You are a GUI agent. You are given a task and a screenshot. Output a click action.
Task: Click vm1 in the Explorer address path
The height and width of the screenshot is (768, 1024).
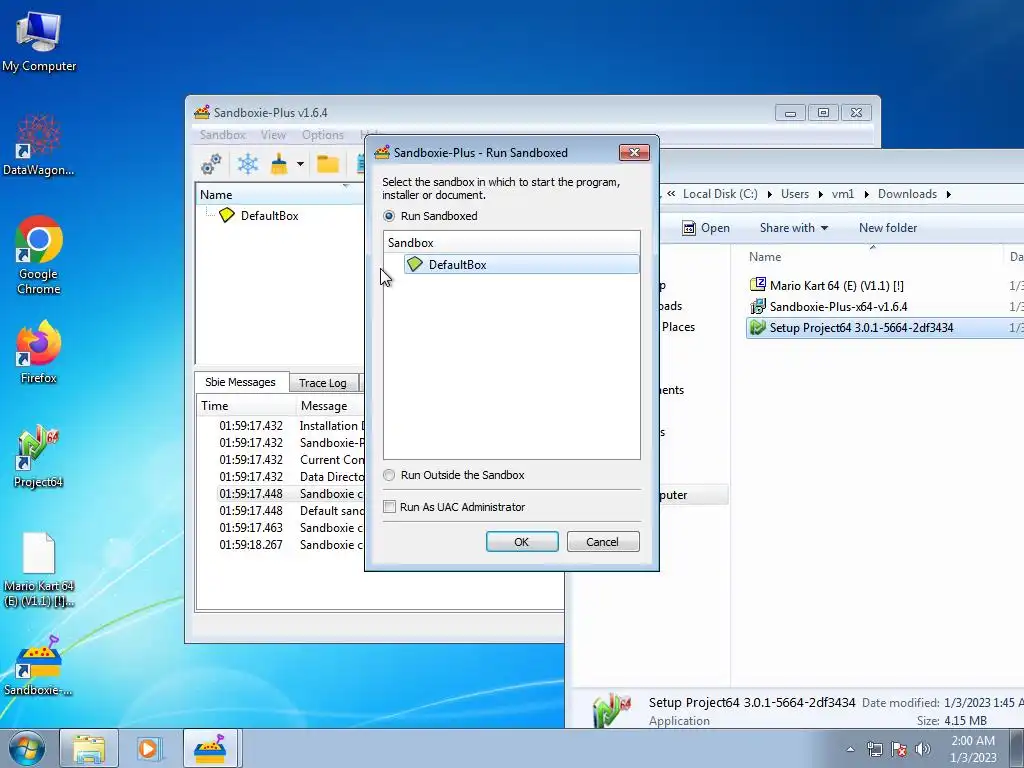[842, 194]
